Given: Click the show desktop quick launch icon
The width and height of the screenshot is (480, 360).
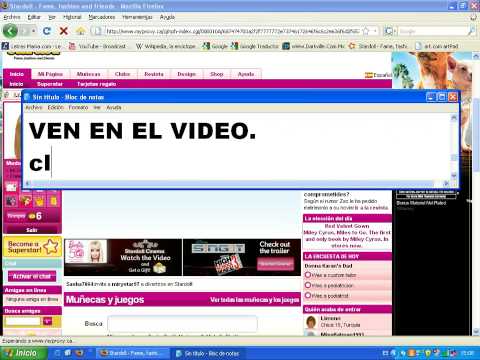Looking at the screenshot, I should [68, 353].
